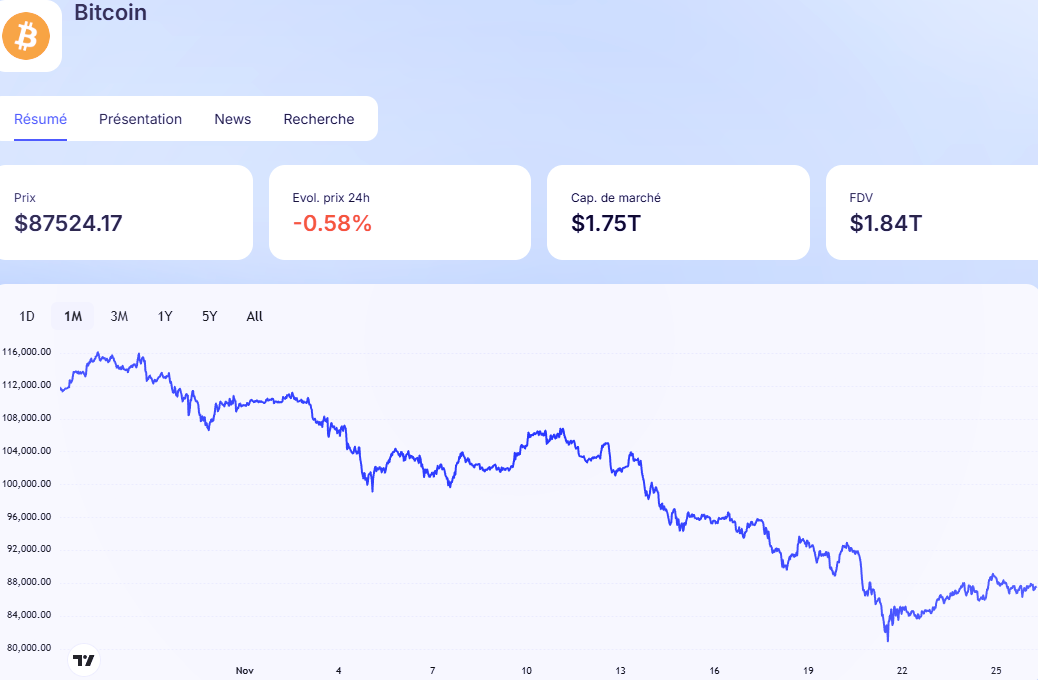Set the chart range to 1D

tap(27, 316)
